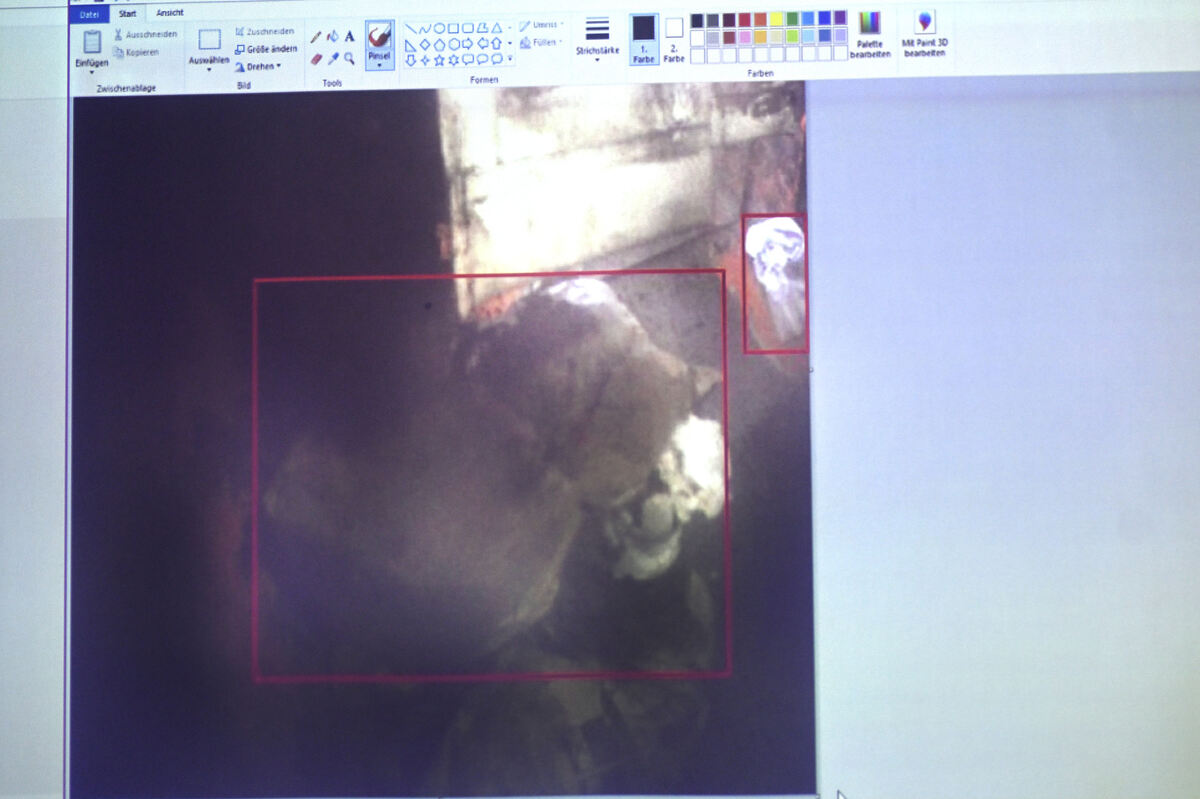Viewport: 1200px width, 799px height.
Task: Activate the eraser tool
Action: pyautogui.click(x=316, y=59)
